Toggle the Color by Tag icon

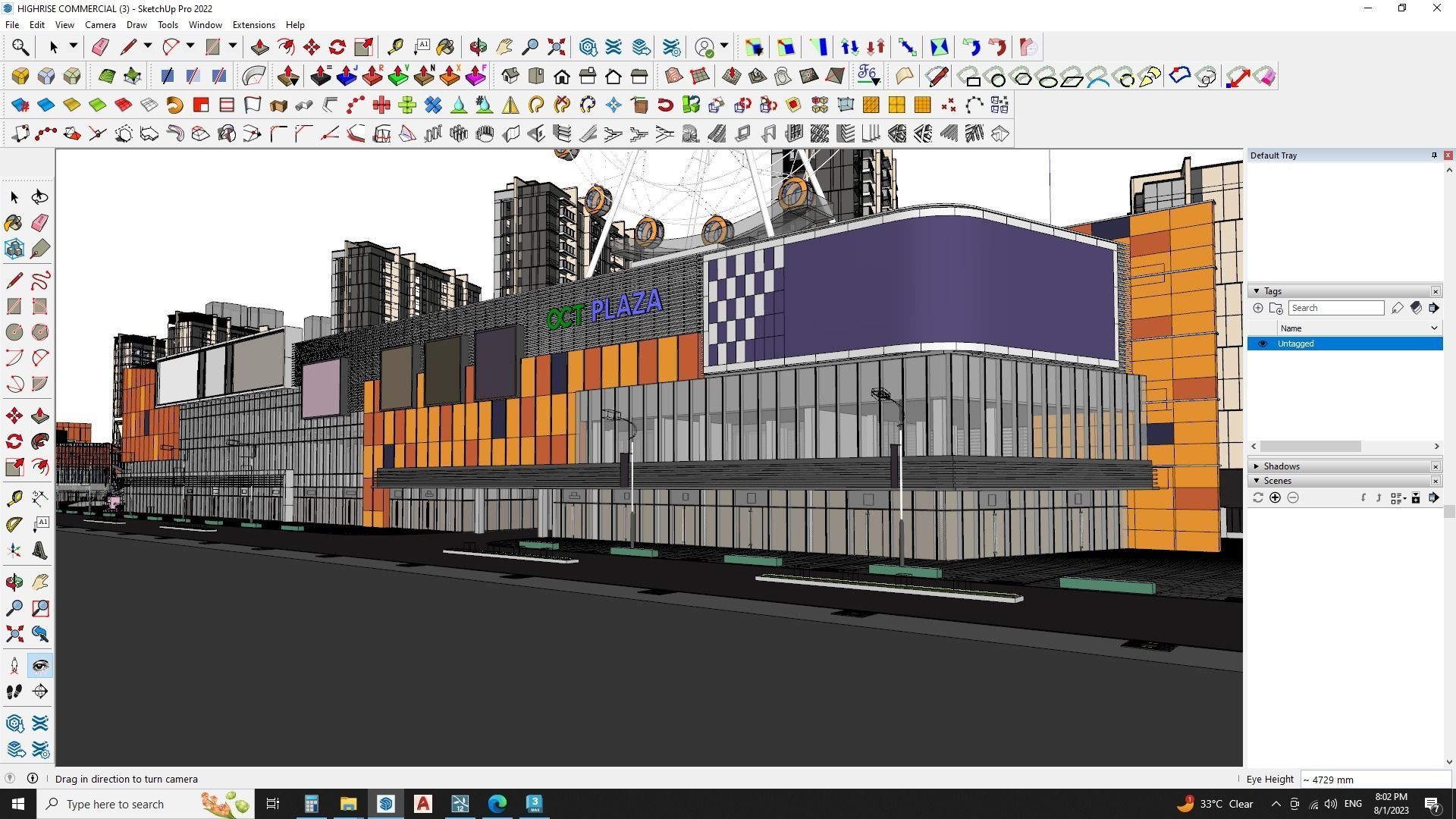pyautogui.click(x=1416, y=308)
